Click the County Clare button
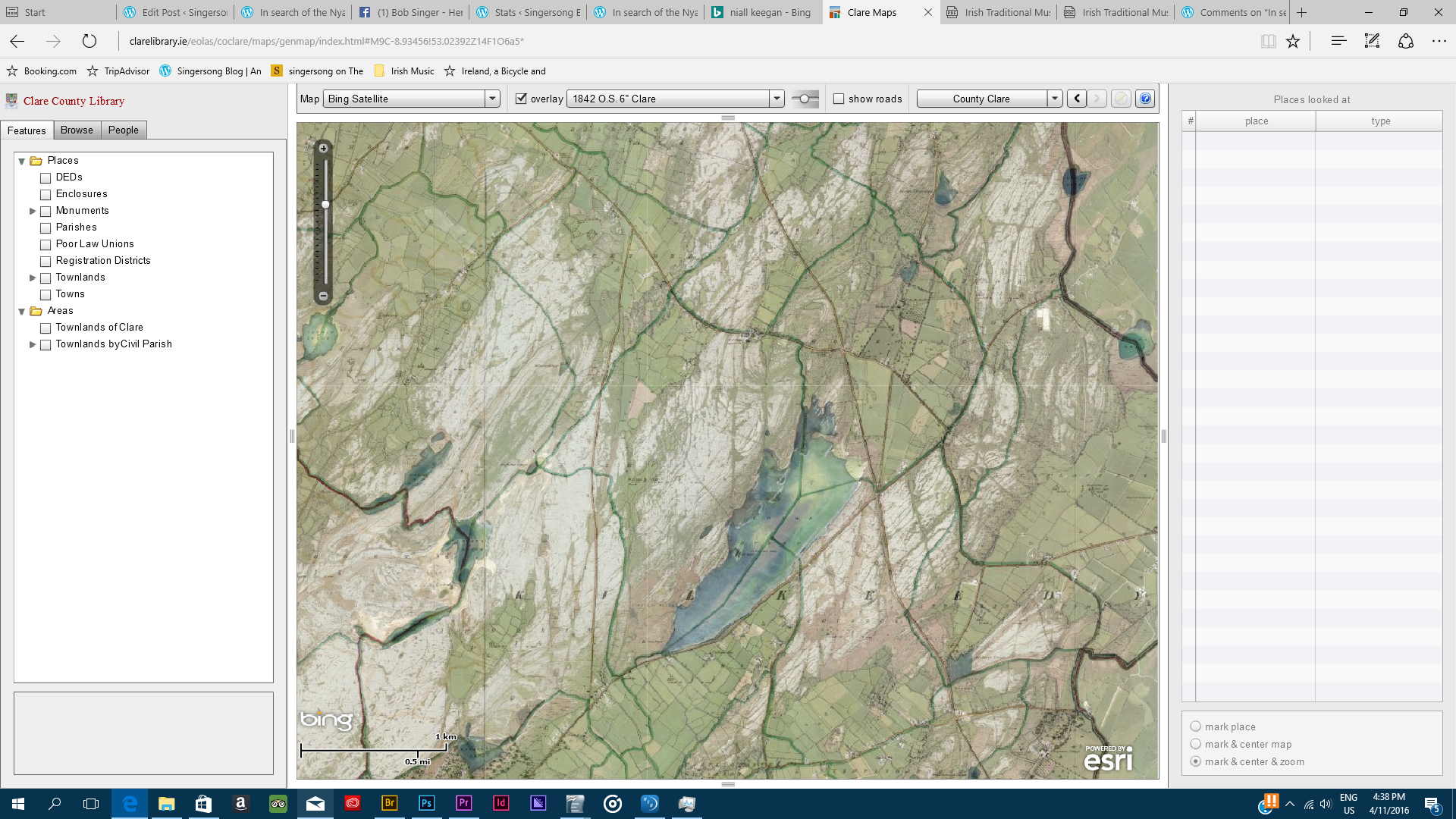The width and height of the screenshot is (1456, 819). coord(981,99)
